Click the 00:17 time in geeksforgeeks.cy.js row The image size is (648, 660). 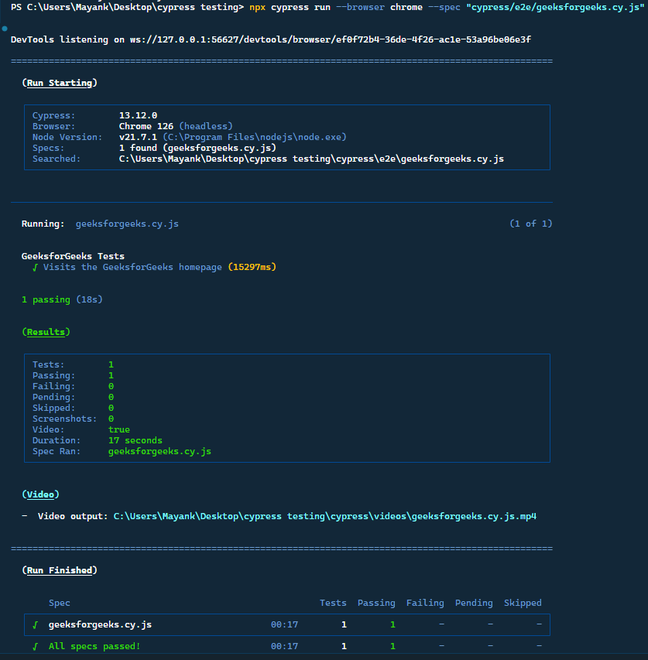coord(285,625)
